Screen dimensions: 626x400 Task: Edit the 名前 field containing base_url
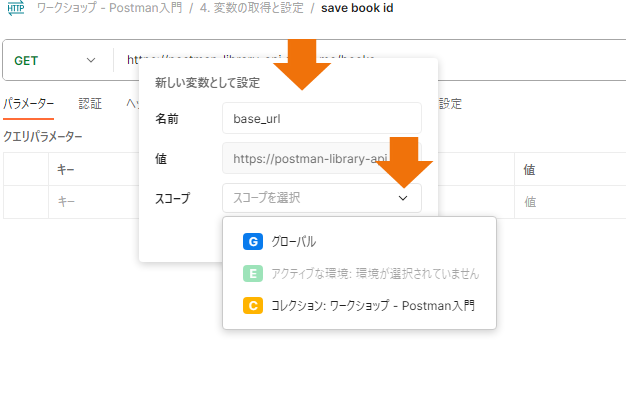point(322,118)
